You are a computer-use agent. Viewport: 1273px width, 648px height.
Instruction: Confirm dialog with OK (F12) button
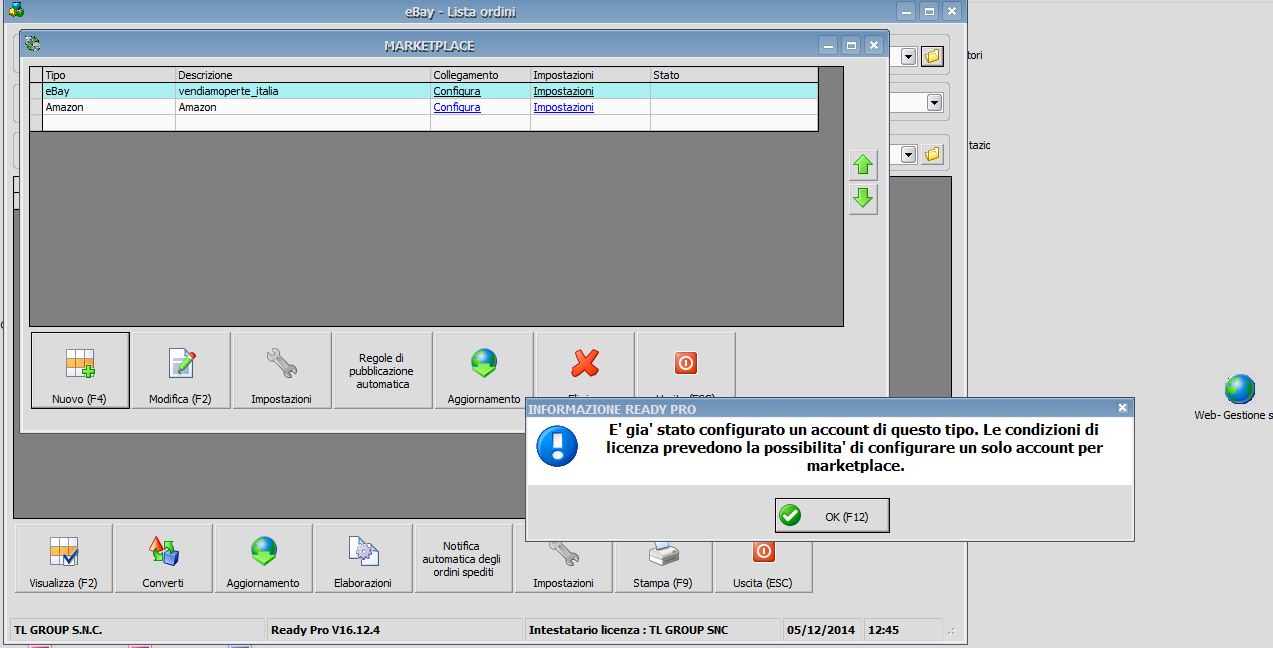point(832,516)
